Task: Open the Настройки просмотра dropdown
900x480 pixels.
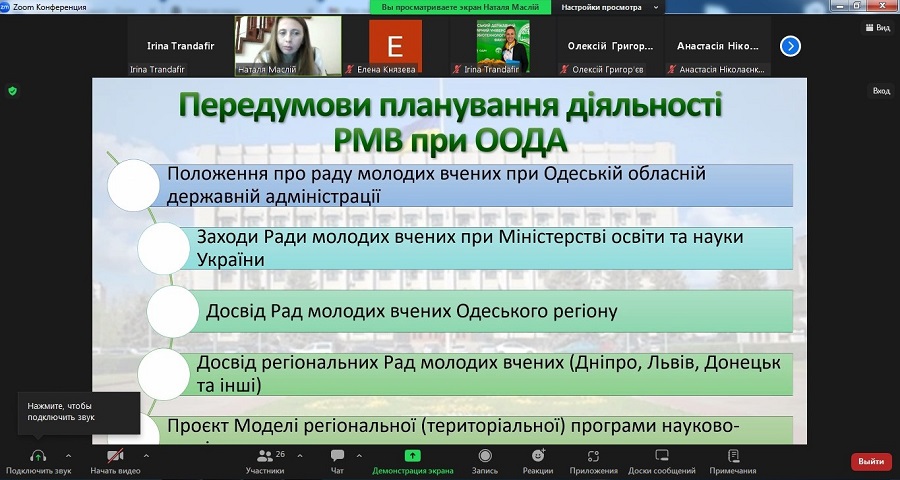Action: click(x=612, y=6)
